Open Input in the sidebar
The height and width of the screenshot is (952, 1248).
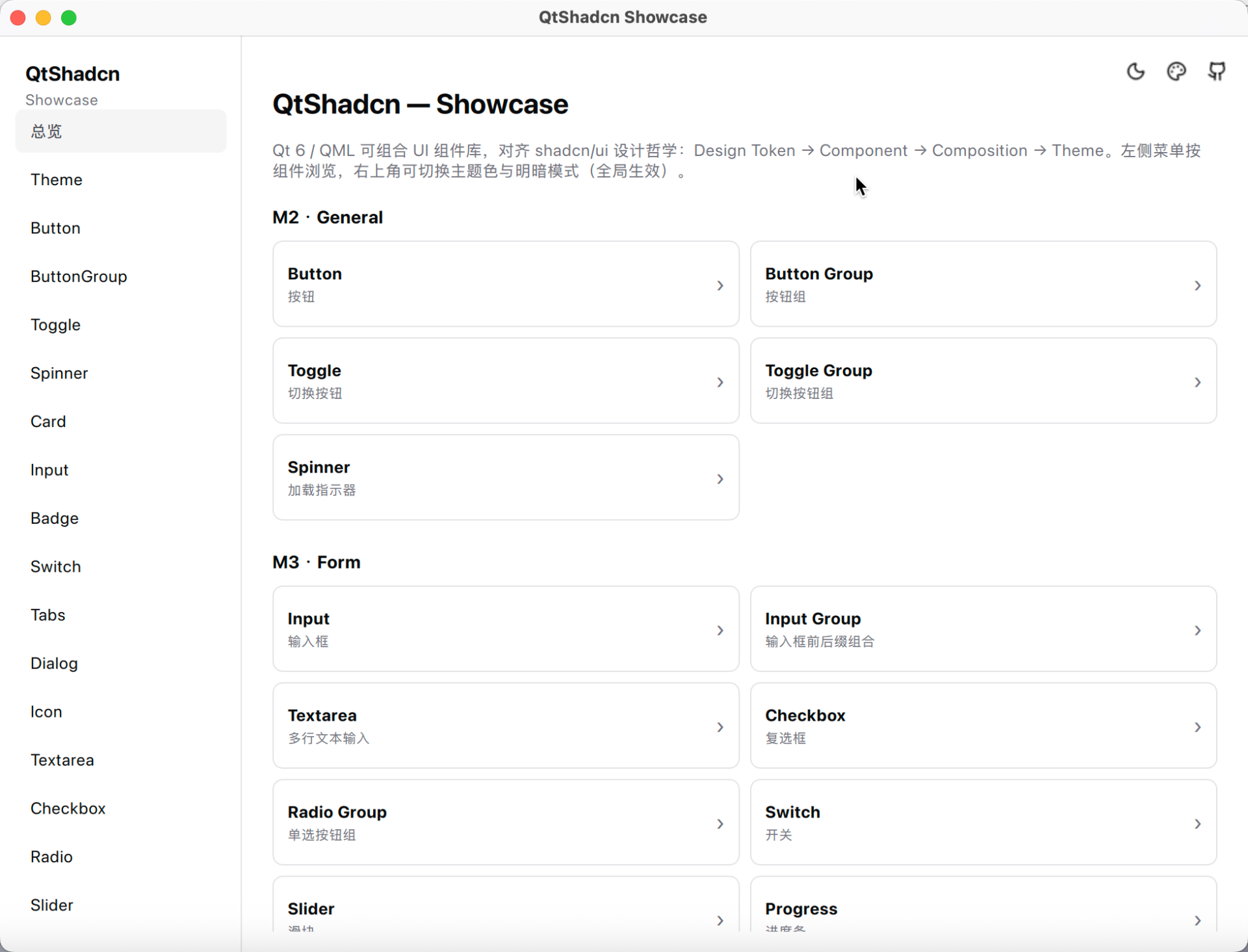[x=121, y=470]
